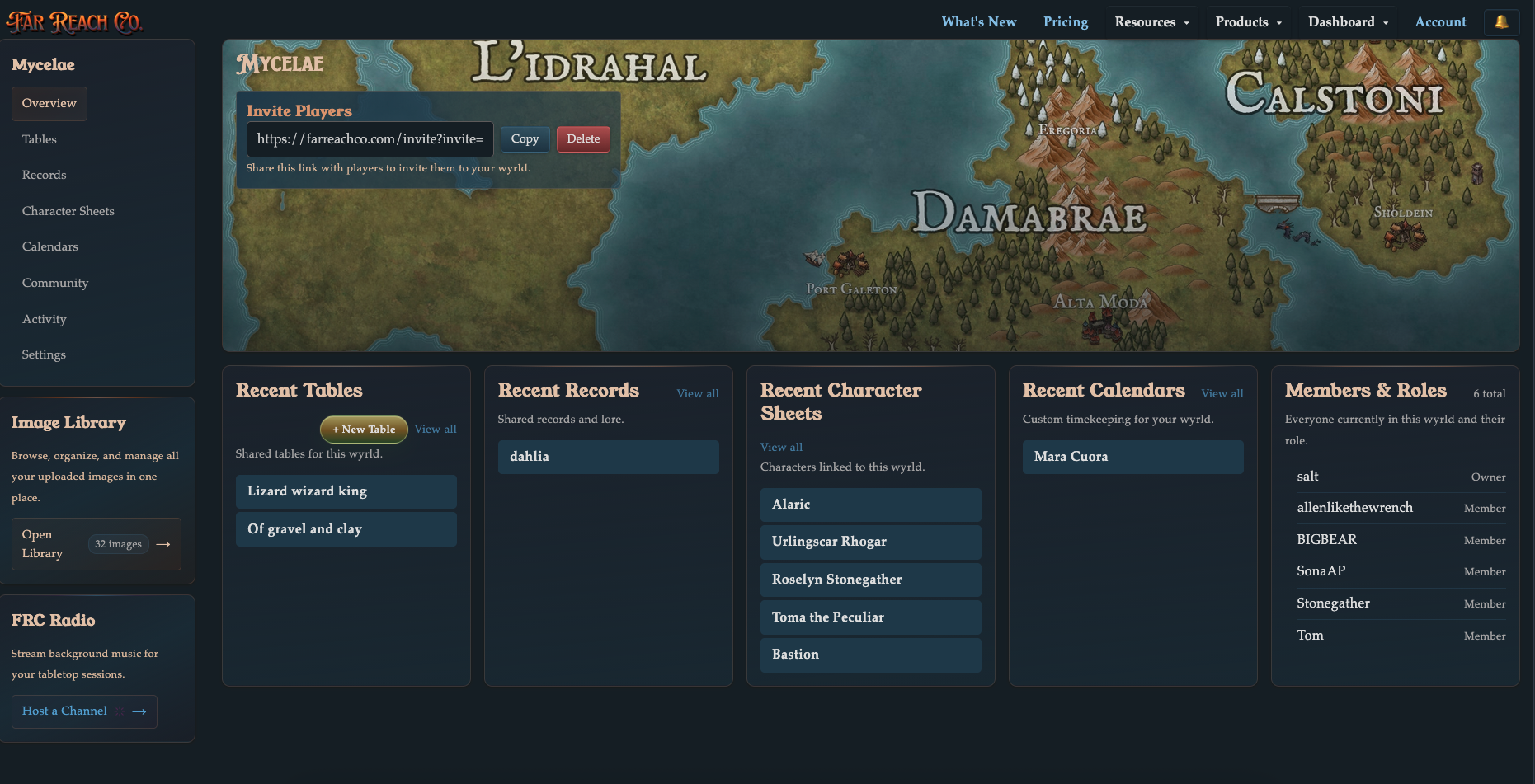Screen dimensions: 1535x784
Task: Open the What's New page
Action: tap(978, 22)
